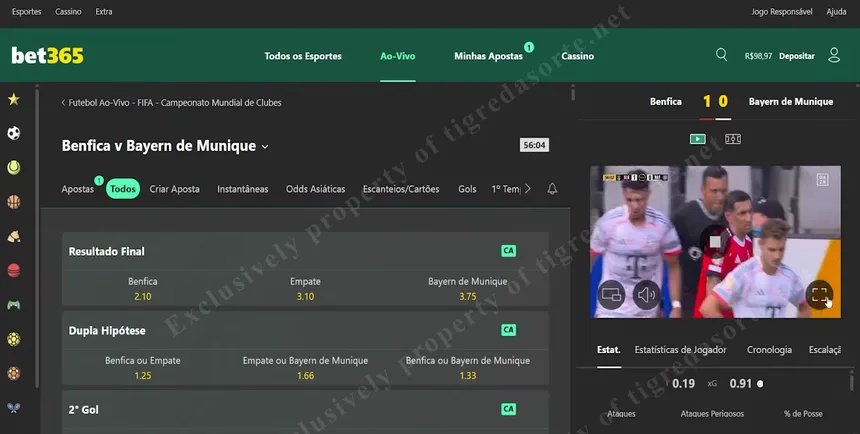This screenshot has height=434, width=860.
Task: Open Ajuda link
Action: pyautogui.click(x=836, y=12)
